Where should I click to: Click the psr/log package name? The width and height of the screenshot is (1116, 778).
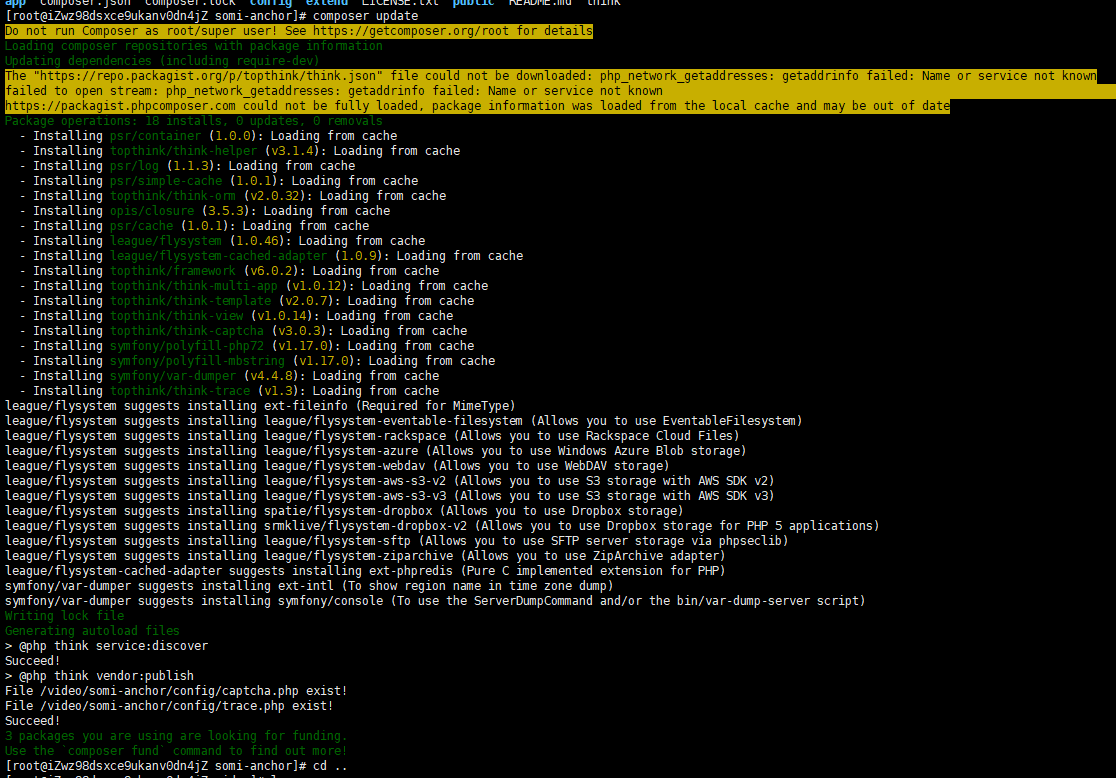coord(135,165)
